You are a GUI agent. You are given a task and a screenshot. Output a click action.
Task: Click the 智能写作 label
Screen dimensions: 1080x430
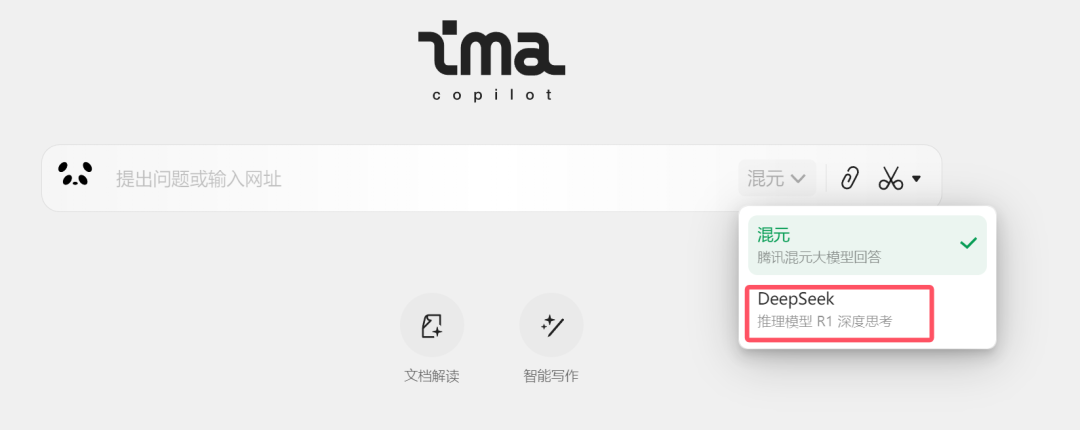tap(551, 376)
